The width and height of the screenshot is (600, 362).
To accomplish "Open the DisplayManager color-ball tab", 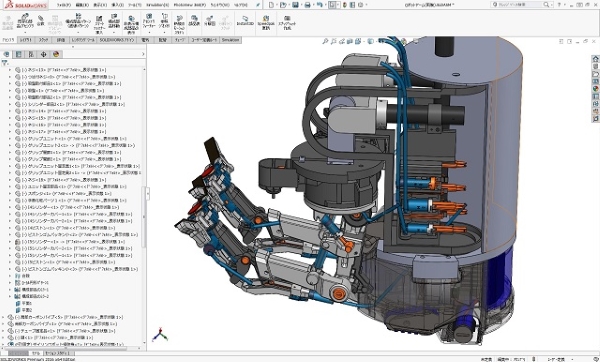I will pos(56,54).
